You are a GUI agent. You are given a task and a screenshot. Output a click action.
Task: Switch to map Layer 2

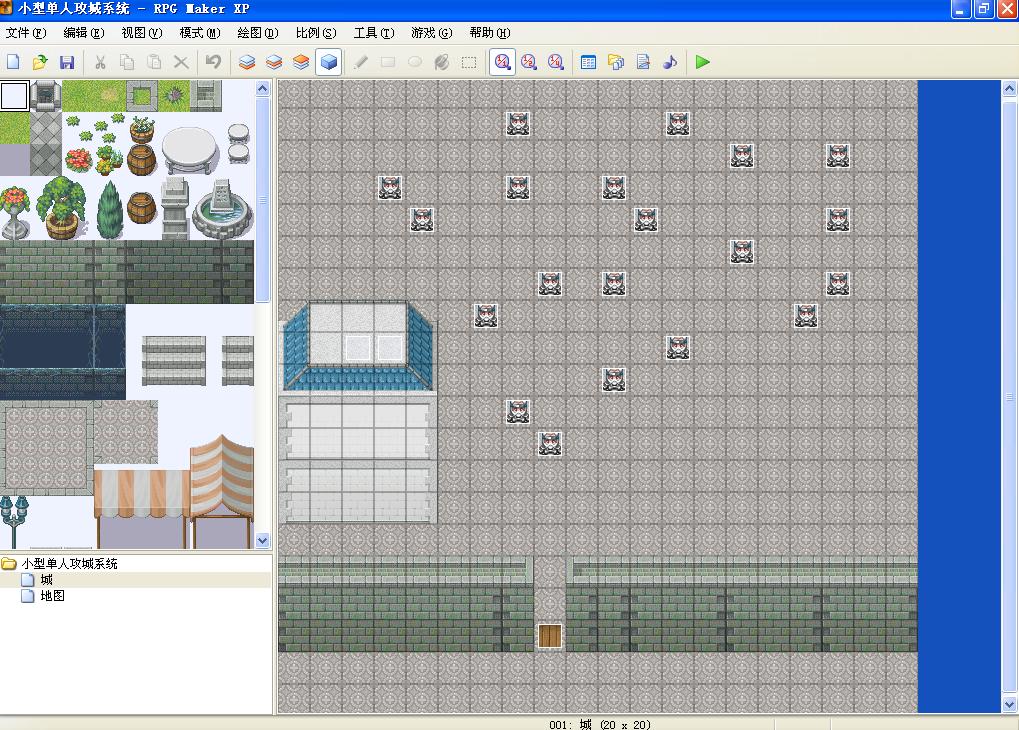[x=274, y=62]
